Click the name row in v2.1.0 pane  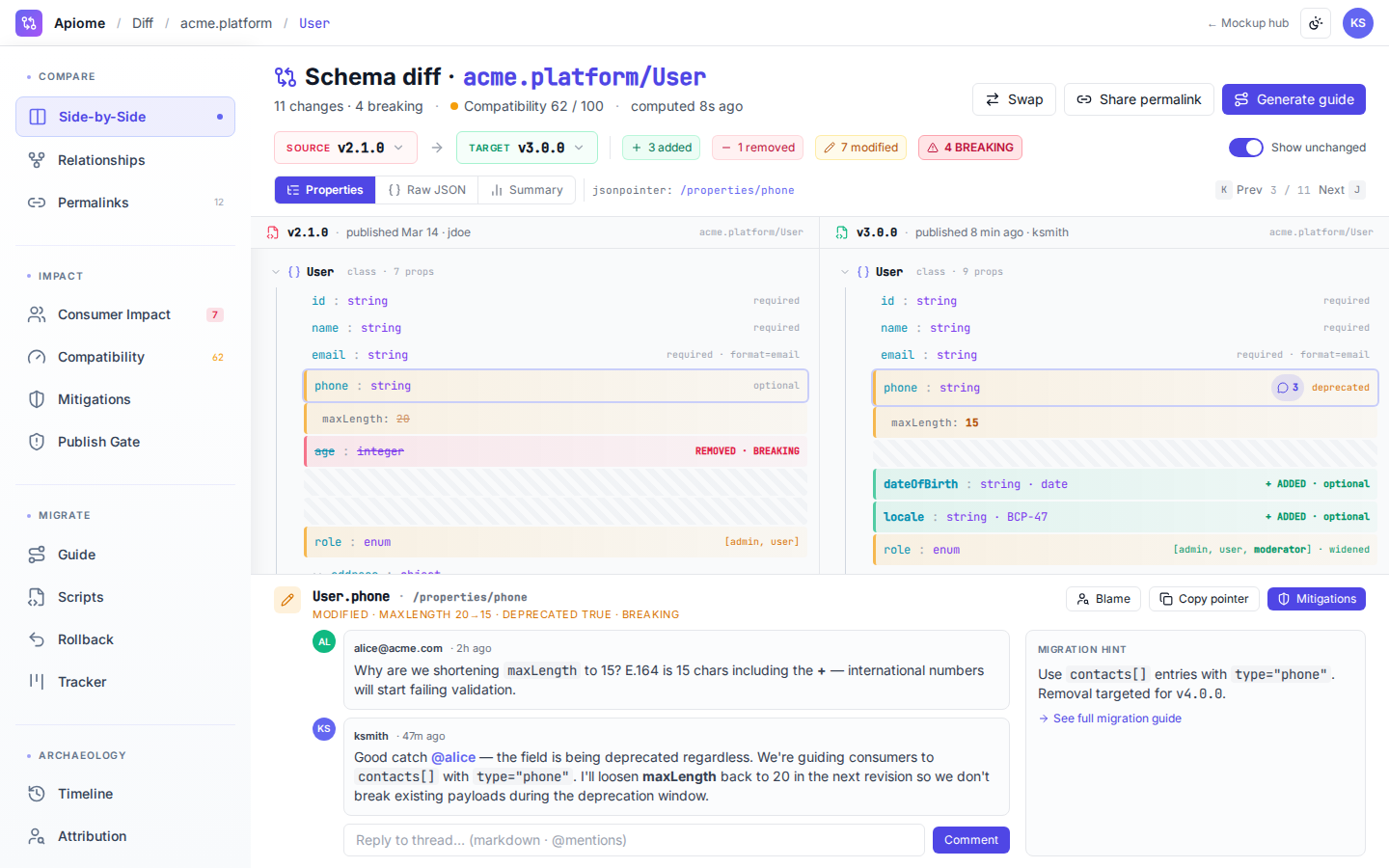556,328
